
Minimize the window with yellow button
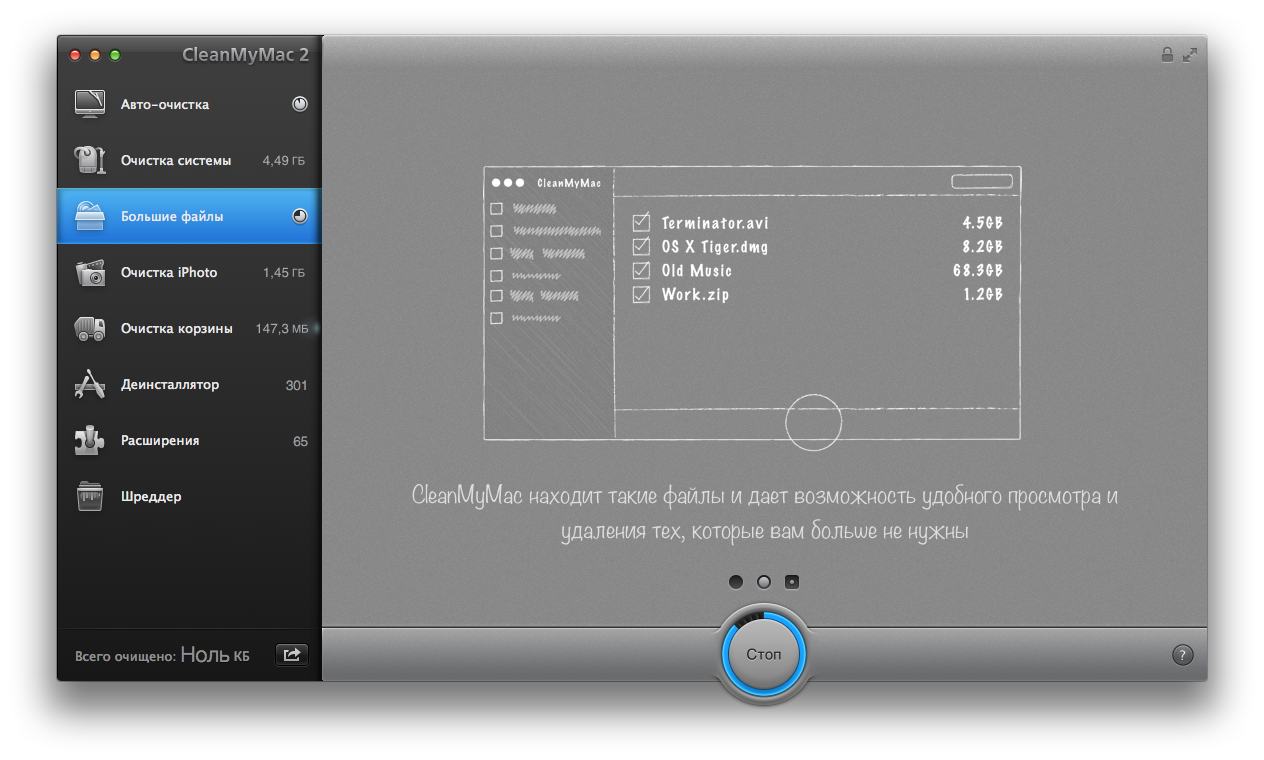pos(95,55)
